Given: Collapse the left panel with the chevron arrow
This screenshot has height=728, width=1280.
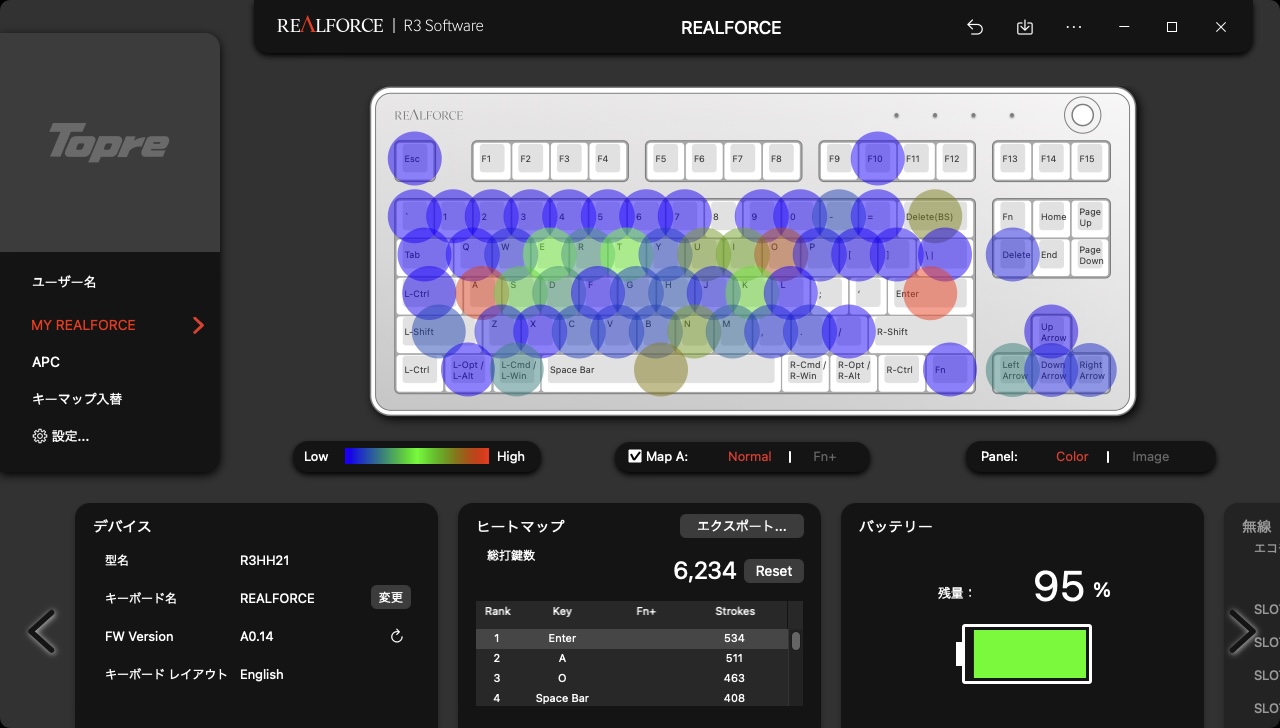Looking at the screenshot, I should pyautogui.click(x=41, y=631).
